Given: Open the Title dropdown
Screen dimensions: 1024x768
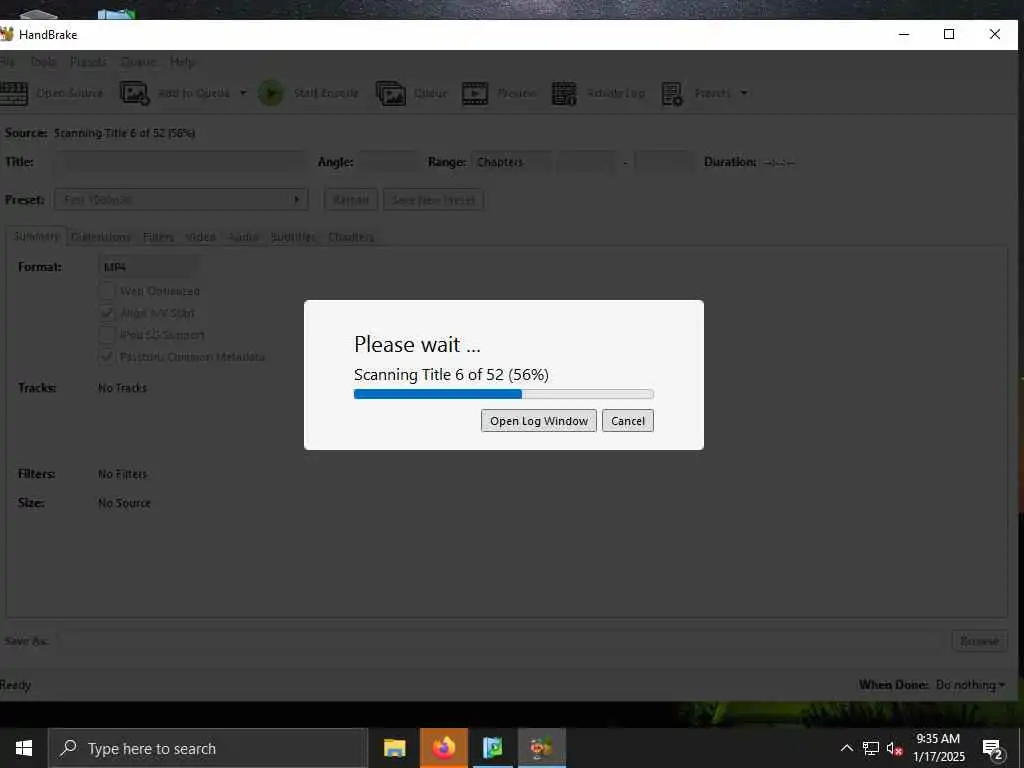Looking at the screenshot, I should point(179,162).
